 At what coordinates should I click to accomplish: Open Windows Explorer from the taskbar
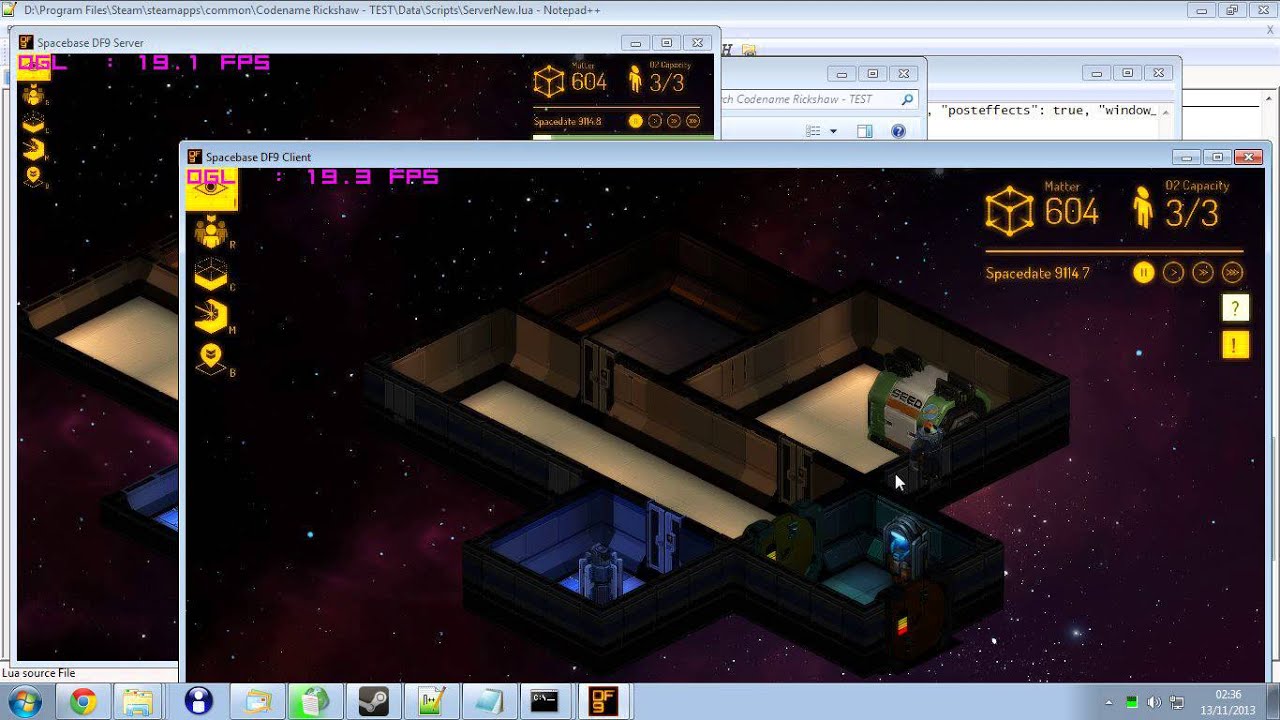(x=137, y=701)
